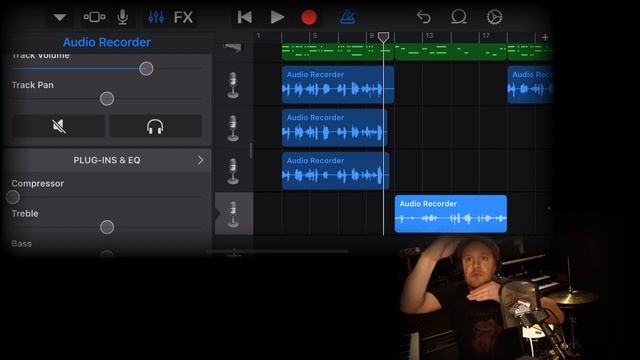Adjust the Treble slider knob
This screenshot has height=360, width=640.
(x=107, y=227)
